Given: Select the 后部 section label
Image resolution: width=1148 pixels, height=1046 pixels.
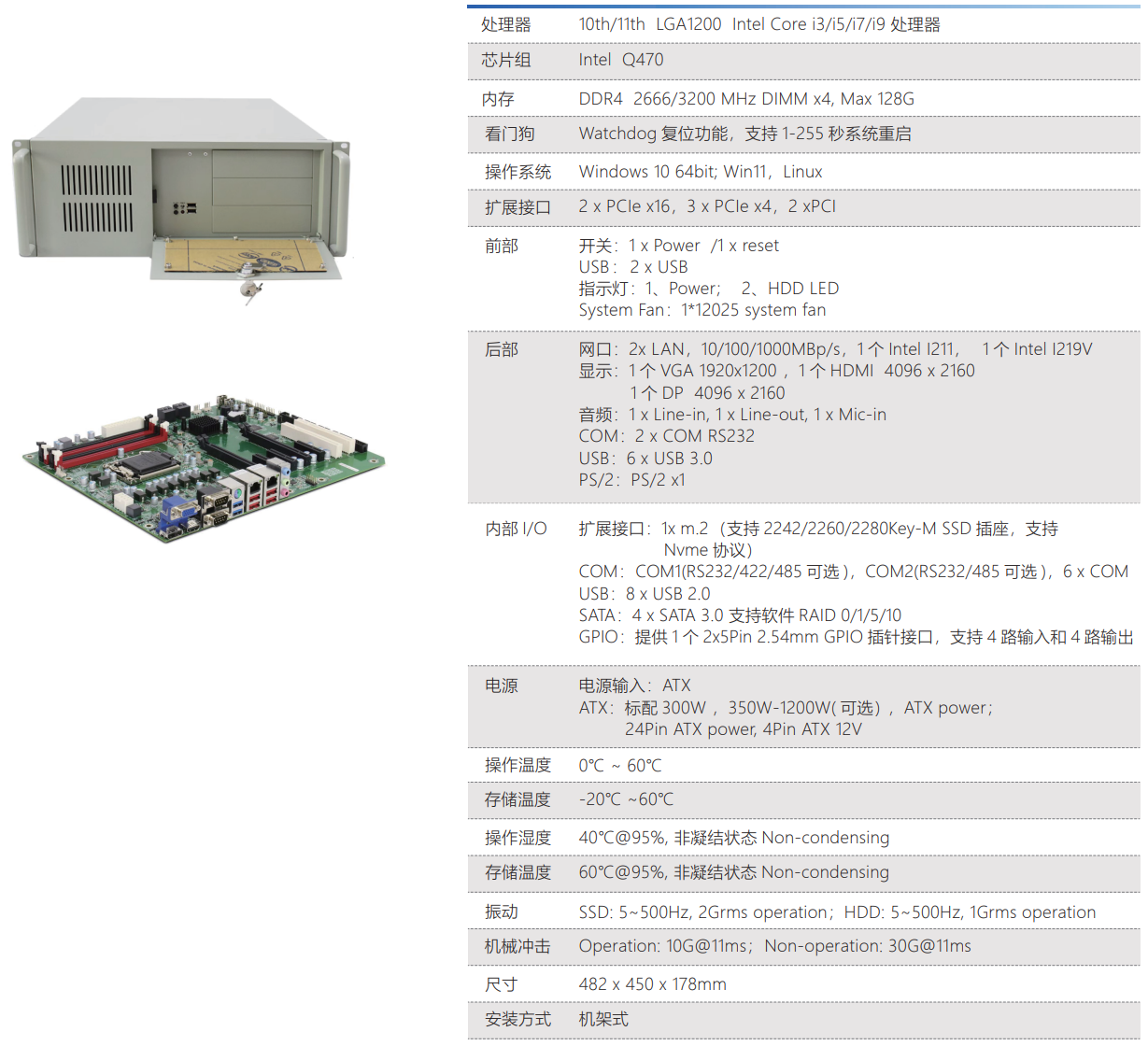Looking at the screenshot, I should pos(502,350).
